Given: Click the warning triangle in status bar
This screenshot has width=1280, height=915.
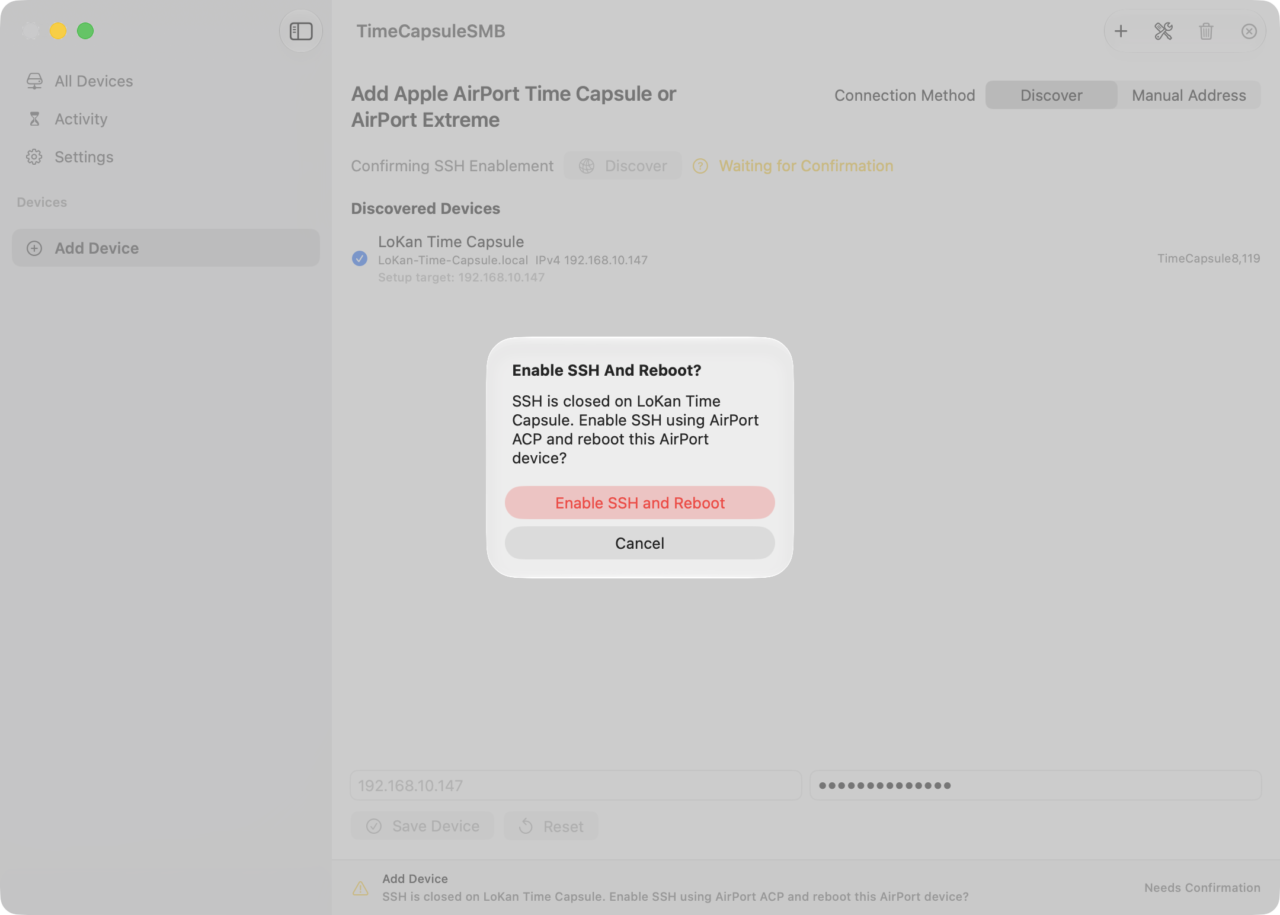Looking at the screenshot, I should click(x=360, y=888).
